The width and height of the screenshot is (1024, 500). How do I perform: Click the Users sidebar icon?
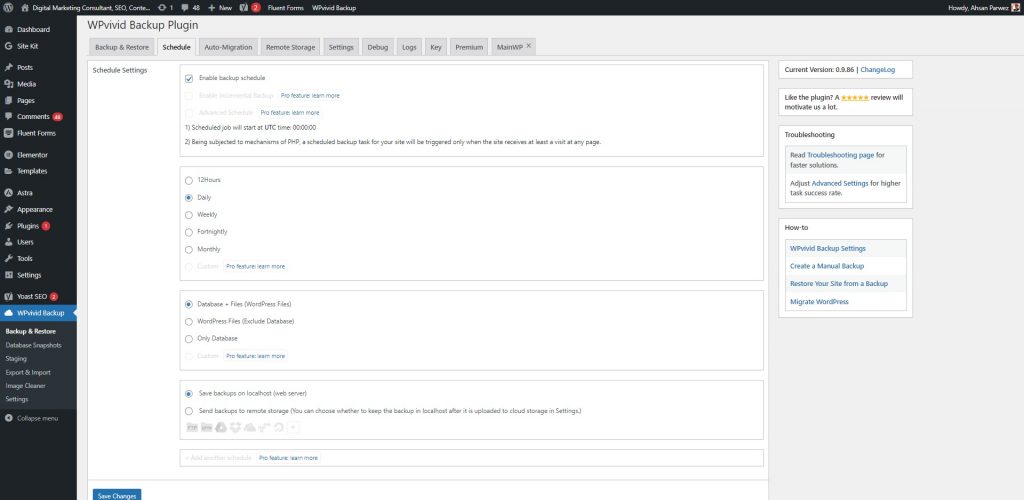(x=8, y=242)
